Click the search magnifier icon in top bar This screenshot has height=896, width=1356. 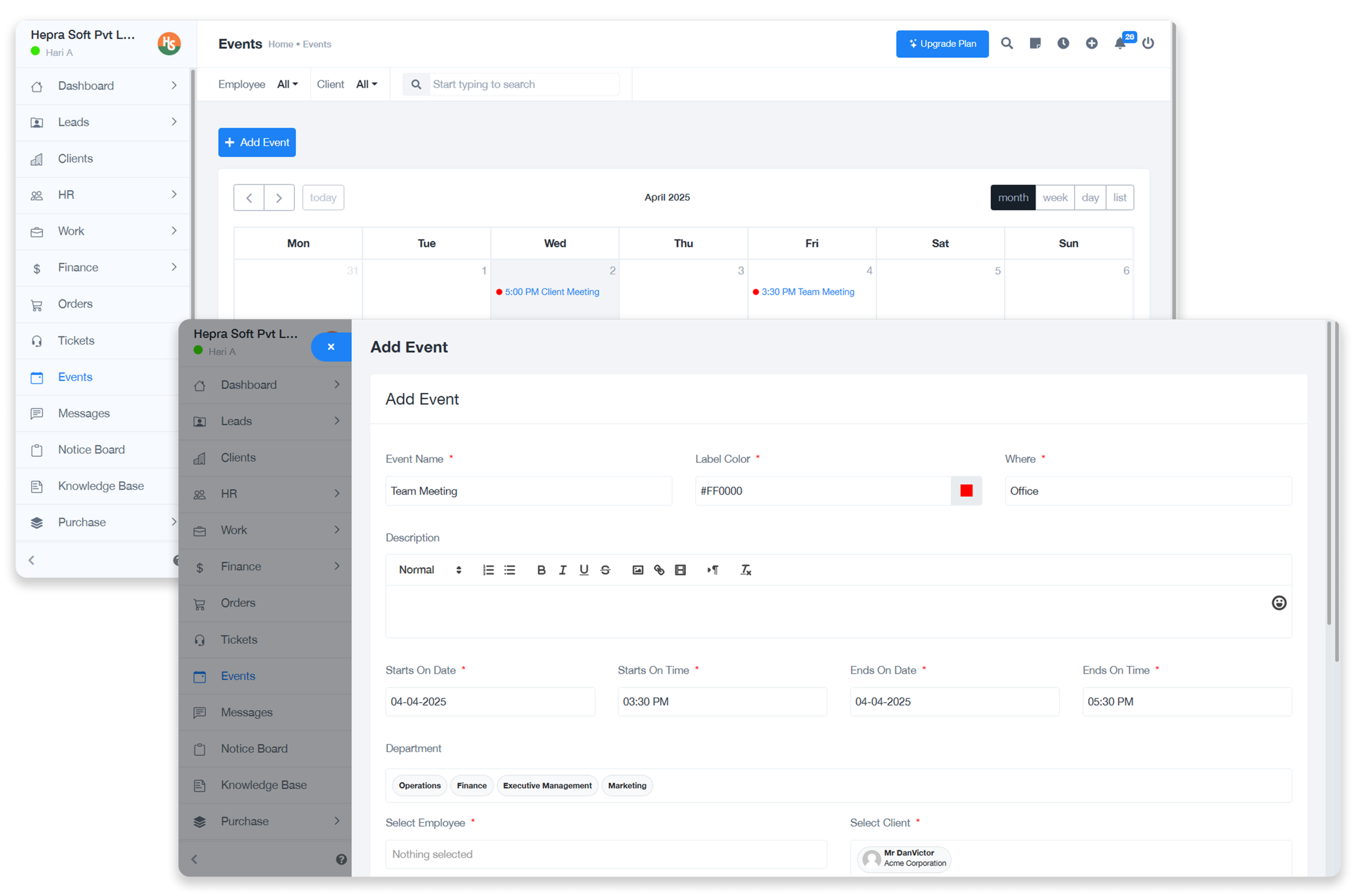click(x=1007, y=44)
